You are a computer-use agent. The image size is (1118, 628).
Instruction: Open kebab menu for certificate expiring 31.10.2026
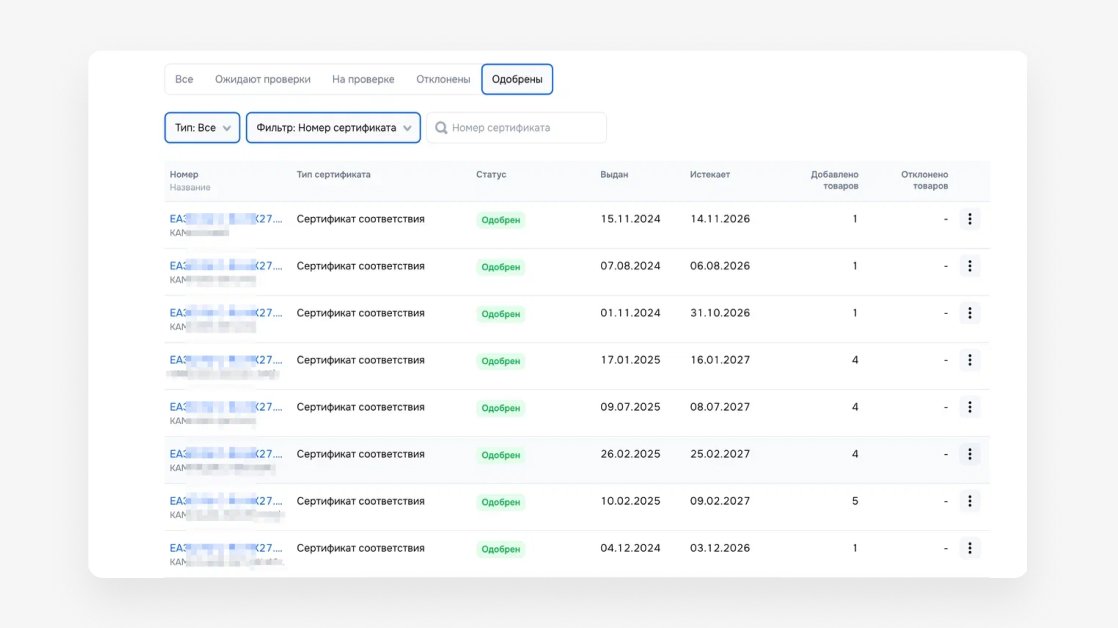click(x=969, y=314)
